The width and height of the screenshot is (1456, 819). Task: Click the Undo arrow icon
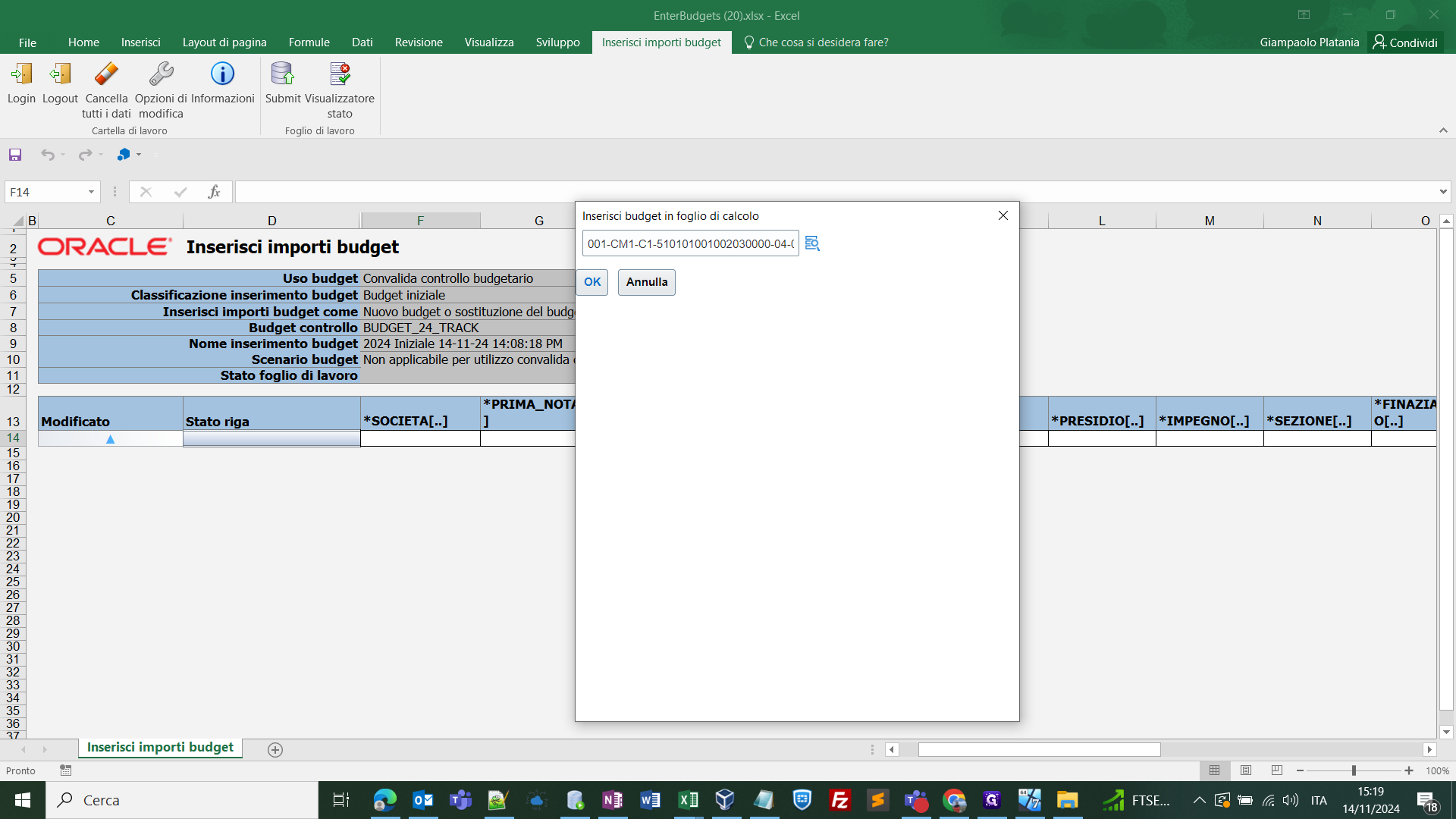point(48,155)
